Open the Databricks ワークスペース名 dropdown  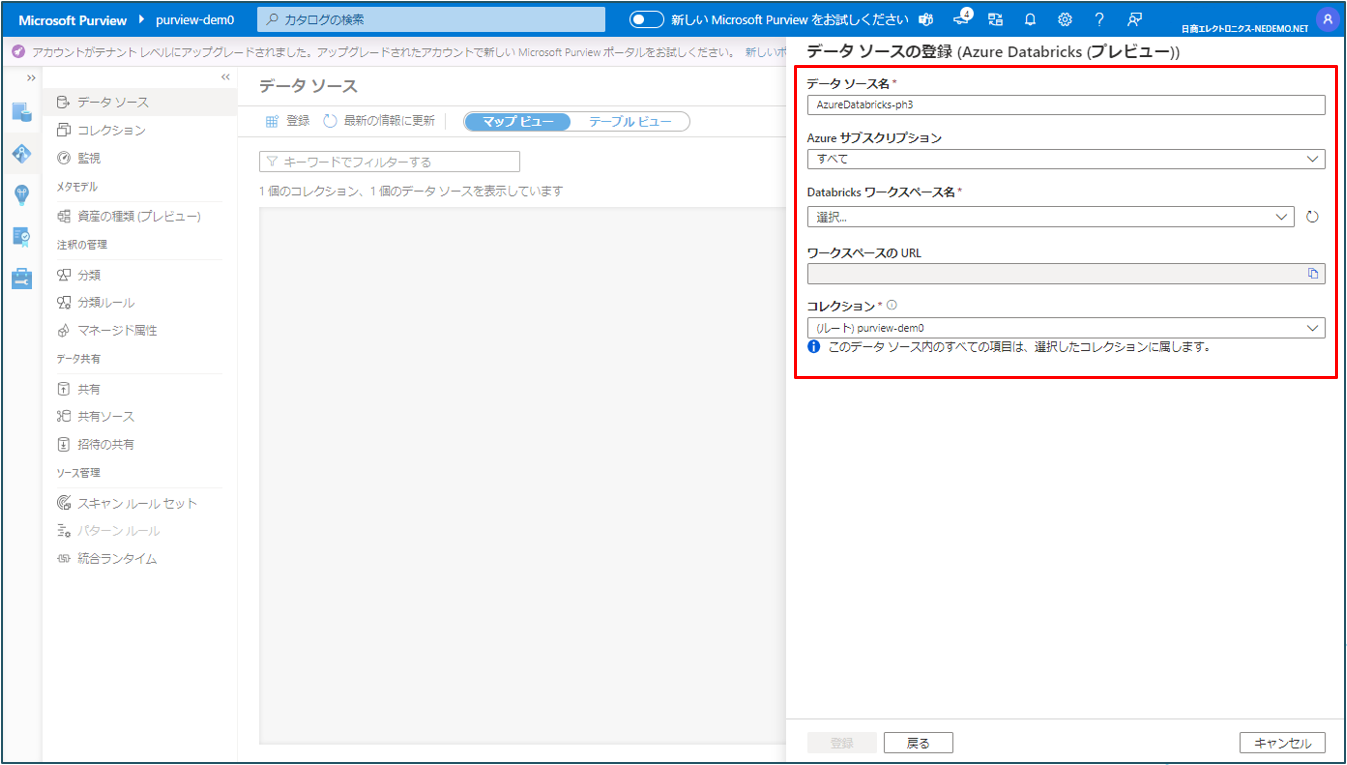pos(1051,217)
